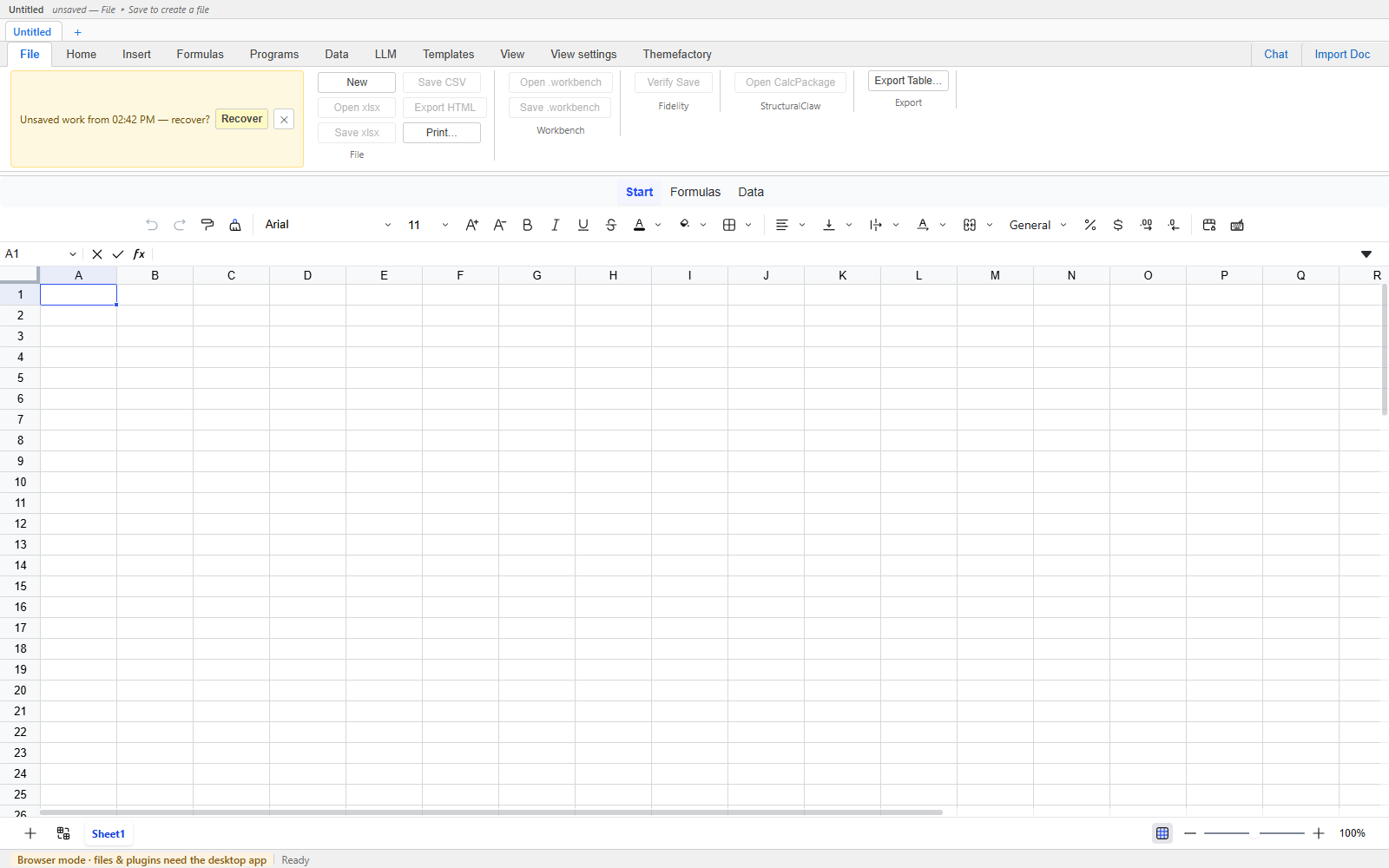
Task: Confirm entry with the formula bar checkmark
Action: [x=118, y=254]
